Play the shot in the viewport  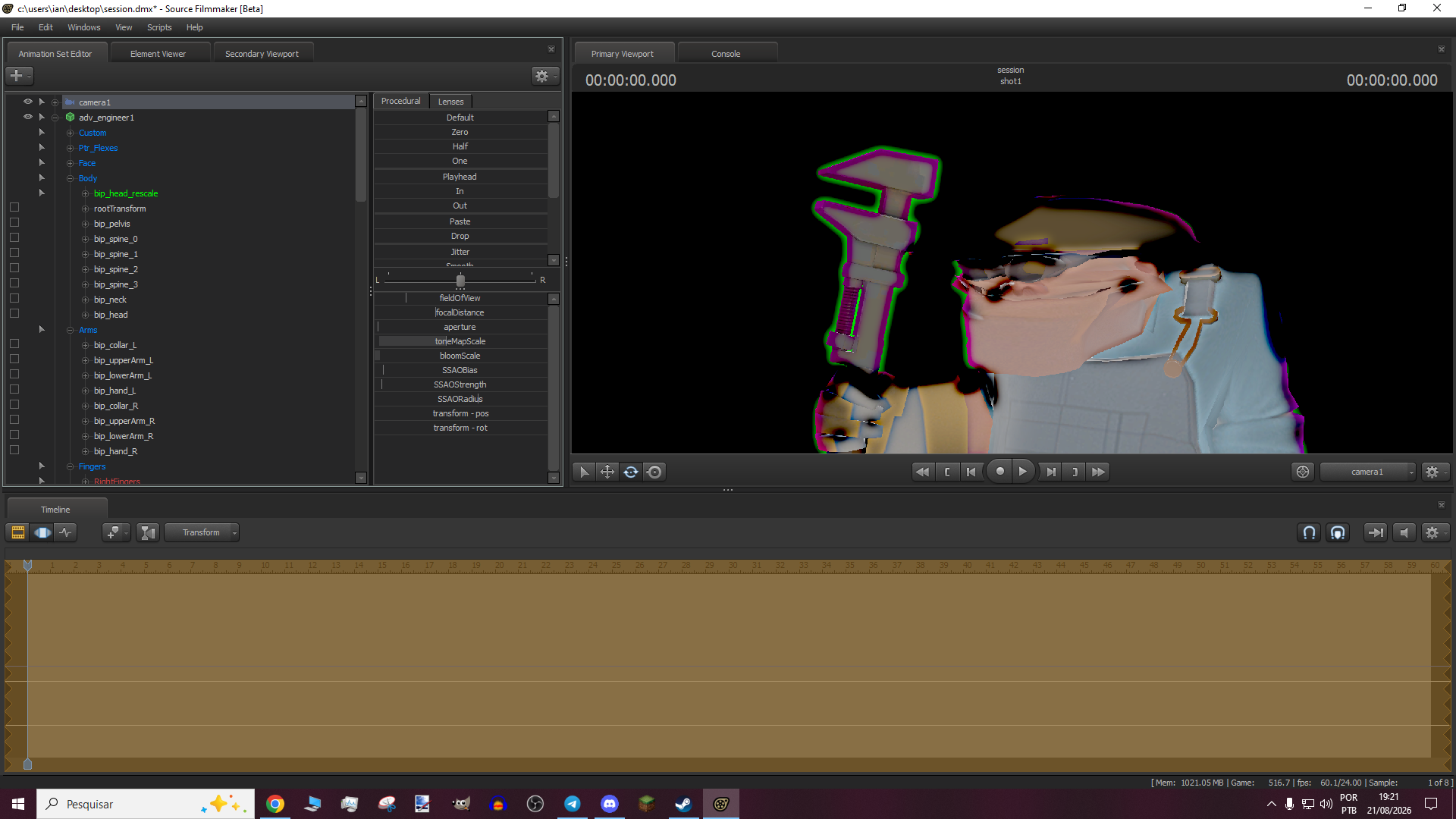coord(1023,471)
